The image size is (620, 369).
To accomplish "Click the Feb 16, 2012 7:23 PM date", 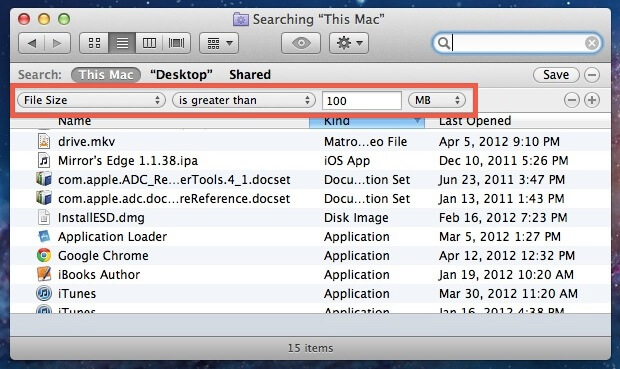I will click(503, 218).
